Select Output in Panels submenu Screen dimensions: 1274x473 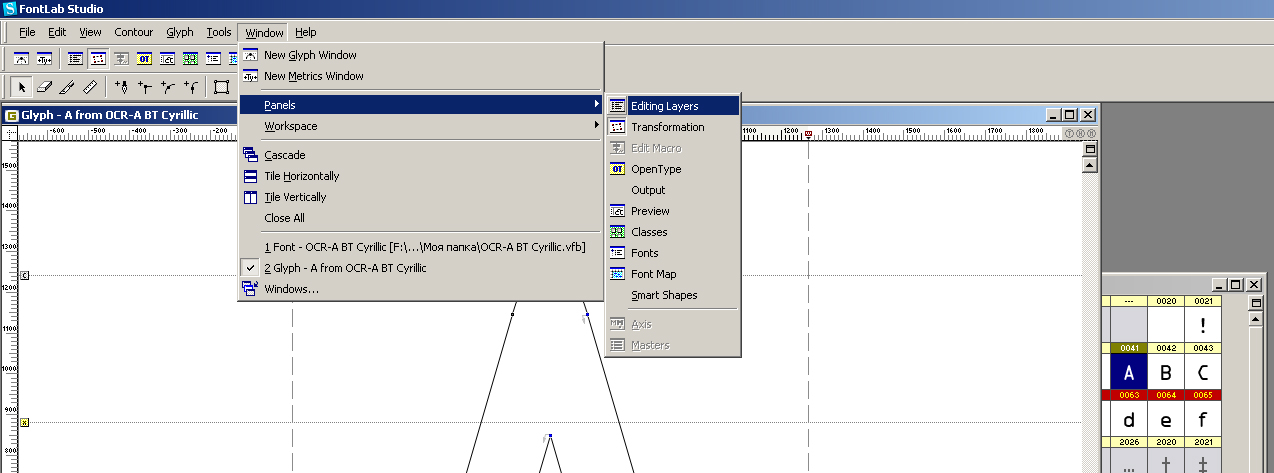coord(672,190)
